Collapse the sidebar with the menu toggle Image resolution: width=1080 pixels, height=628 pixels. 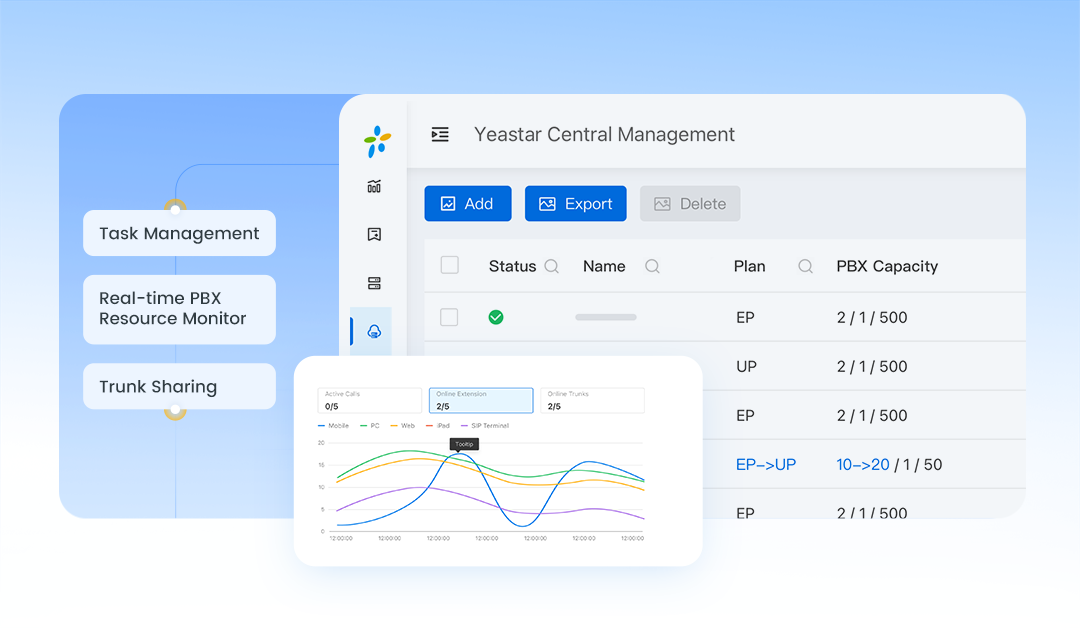(440, 134)
